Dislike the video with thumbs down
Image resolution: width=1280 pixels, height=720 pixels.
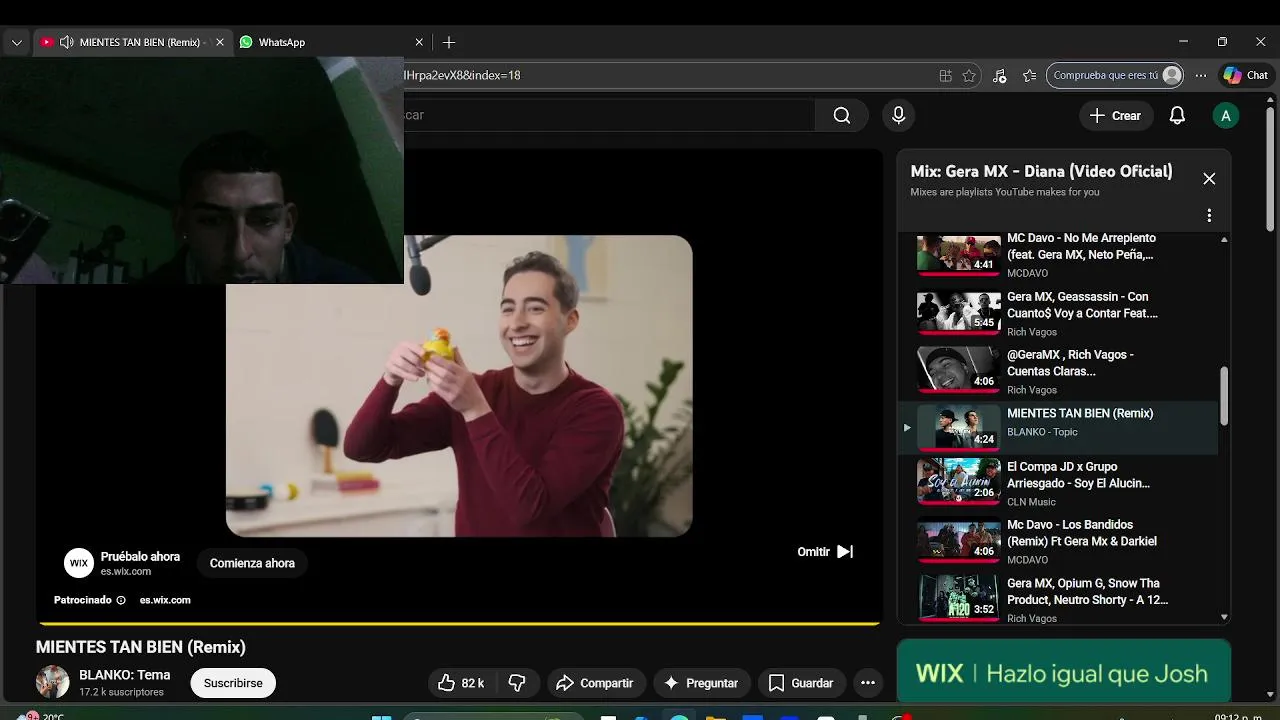coord(517,683)
